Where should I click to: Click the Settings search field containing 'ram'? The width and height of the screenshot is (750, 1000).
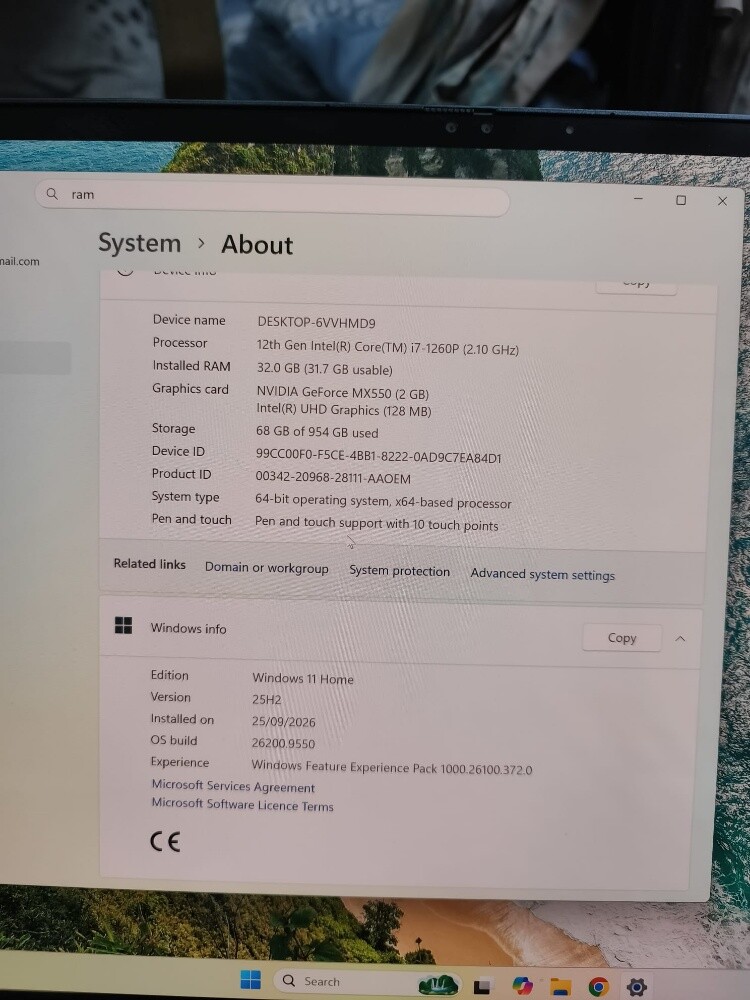point(272,198)
